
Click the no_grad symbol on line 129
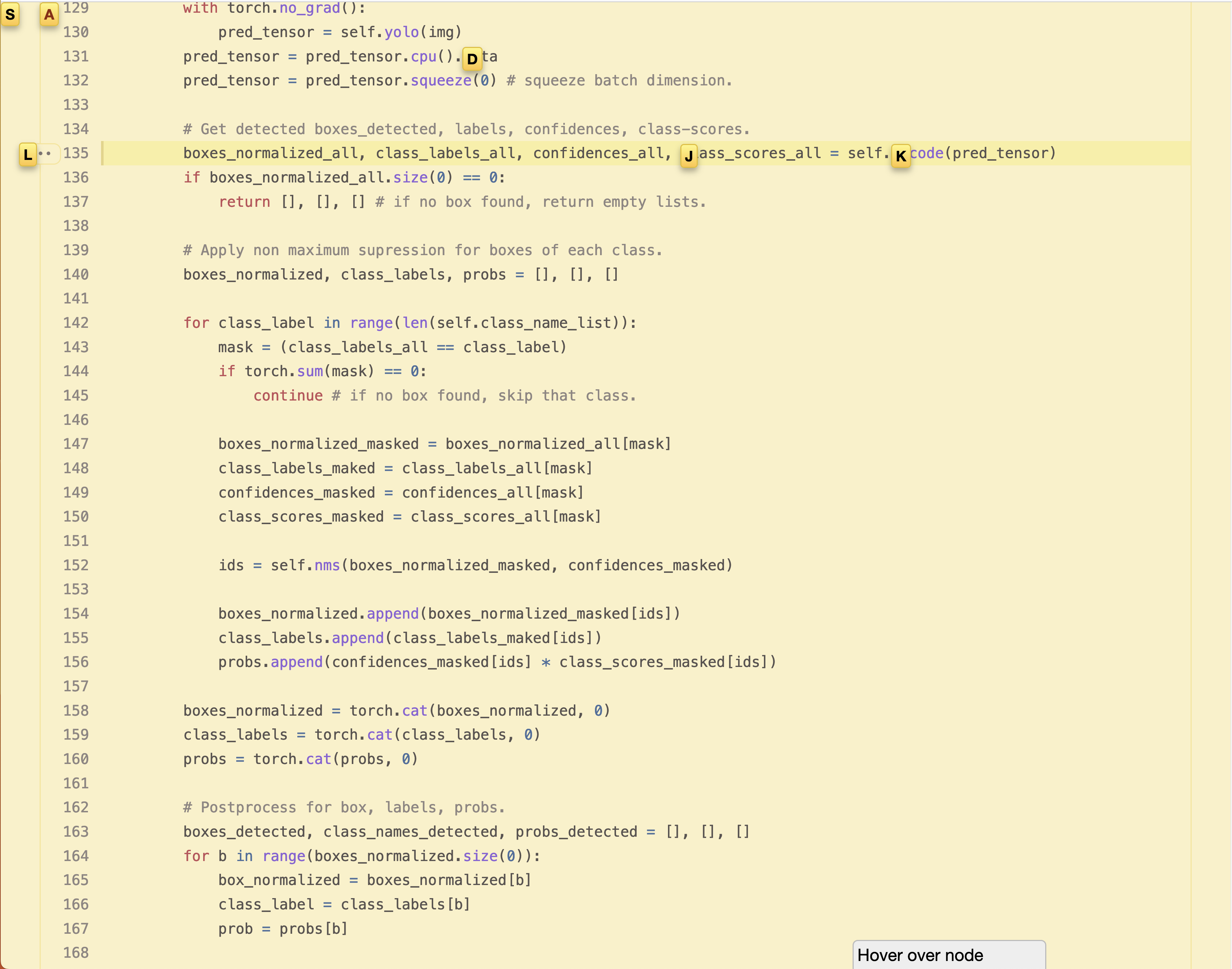(310, 8)
